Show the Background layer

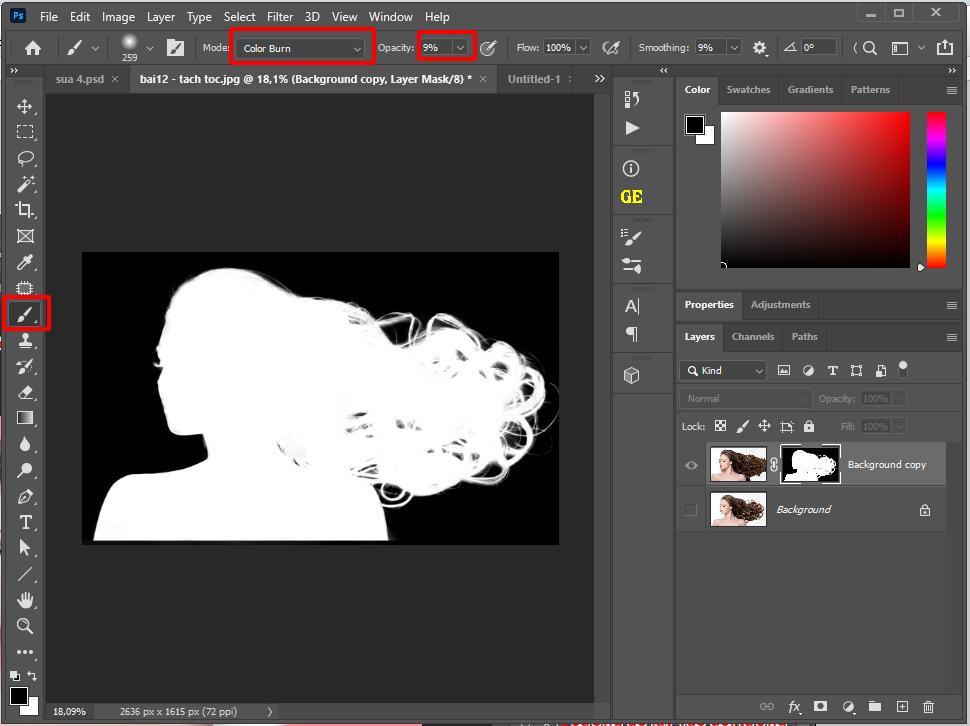[690, 509]
